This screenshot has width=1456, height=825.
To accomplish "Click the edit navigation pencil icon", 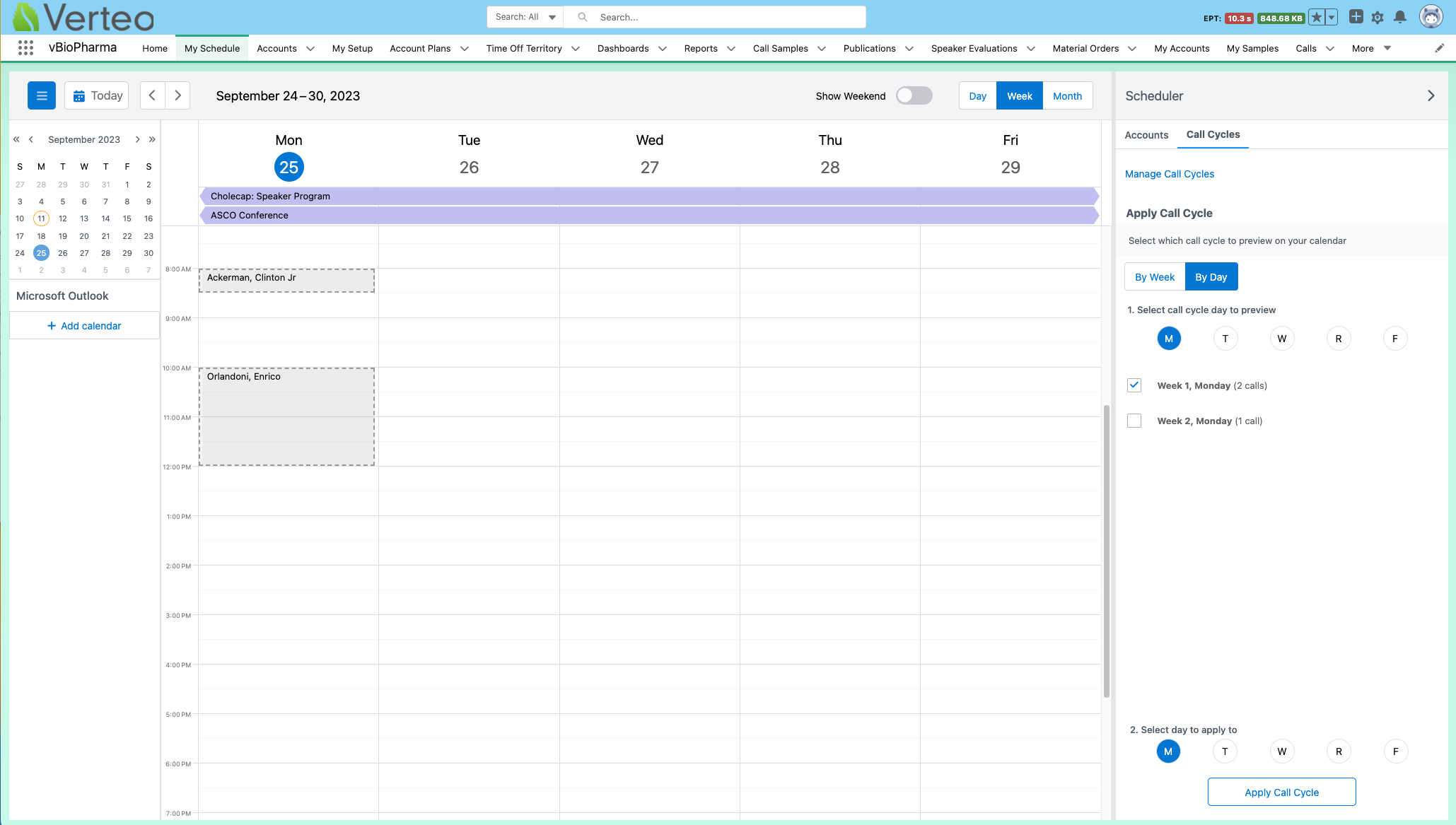I will point(1439,48).
